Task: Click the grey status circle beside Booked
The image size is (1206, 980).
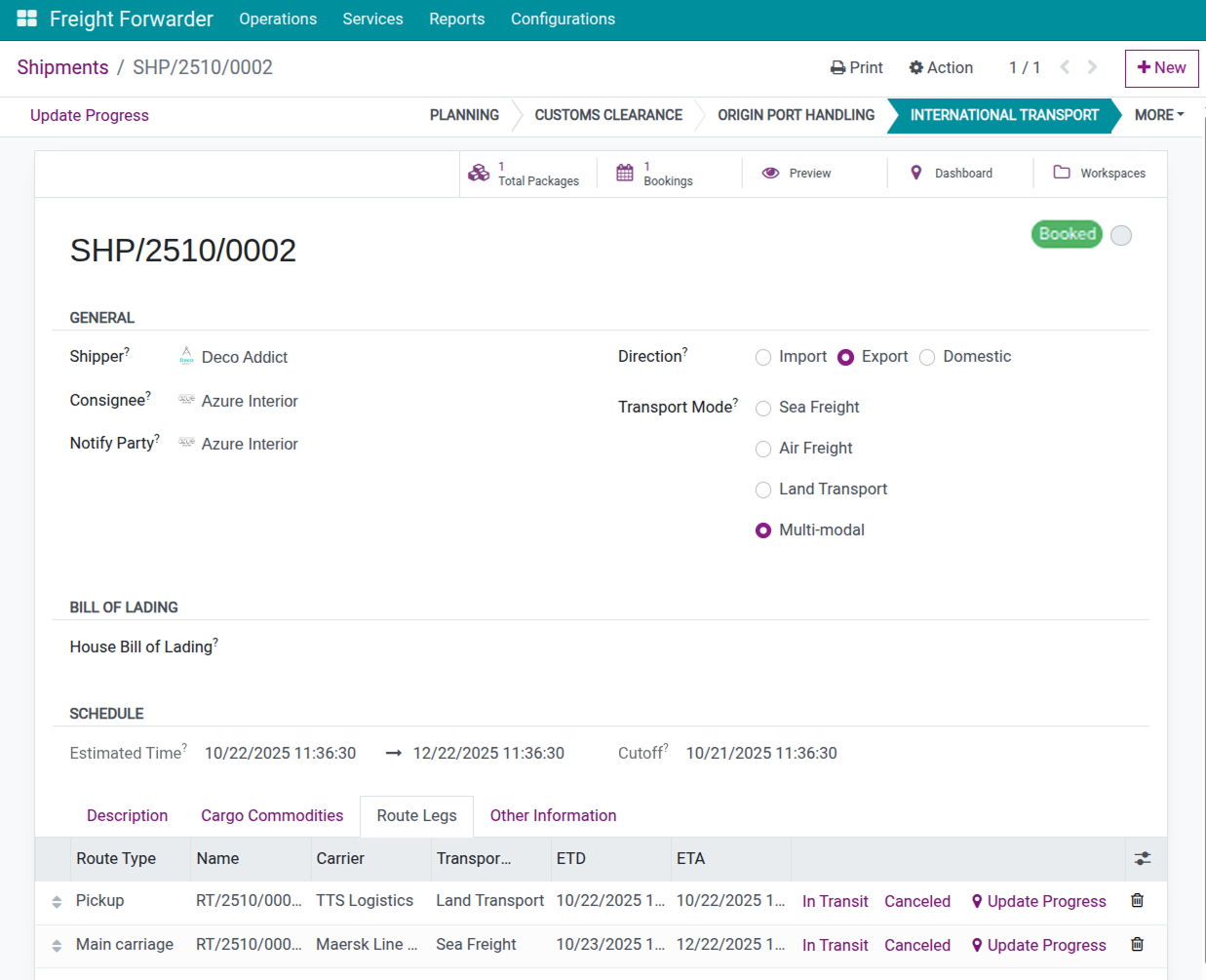Action: (x=1121, y=235)
